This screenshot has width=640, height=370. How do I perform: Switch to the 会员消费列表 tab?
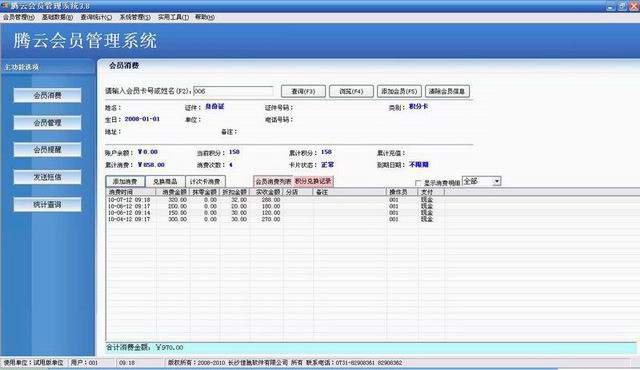(x=273, y=182)
